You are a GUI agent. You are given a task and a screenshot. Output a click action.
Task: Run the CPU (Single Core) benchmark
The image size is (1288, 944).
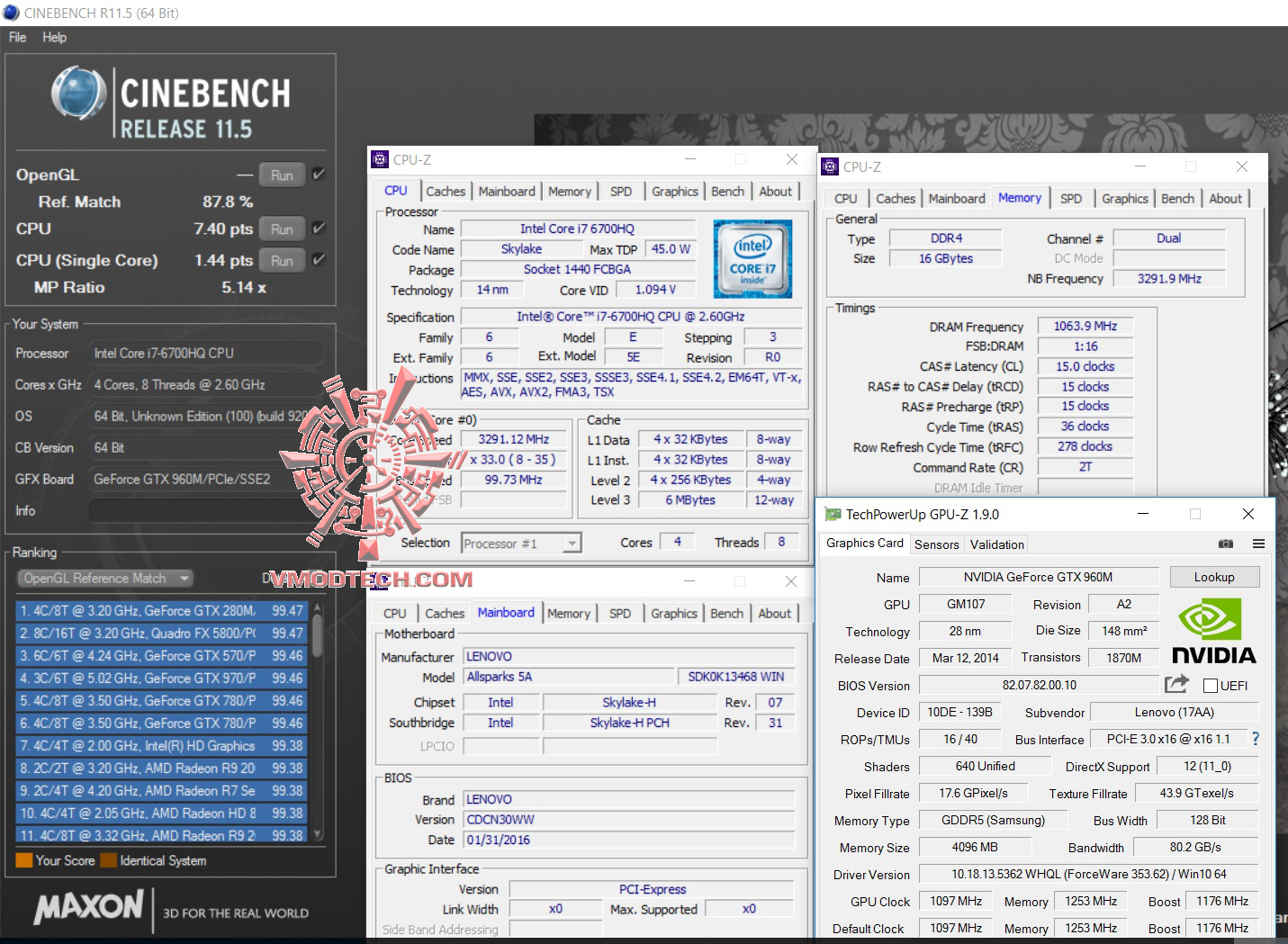pyautogui.click(x=282, y=261)
